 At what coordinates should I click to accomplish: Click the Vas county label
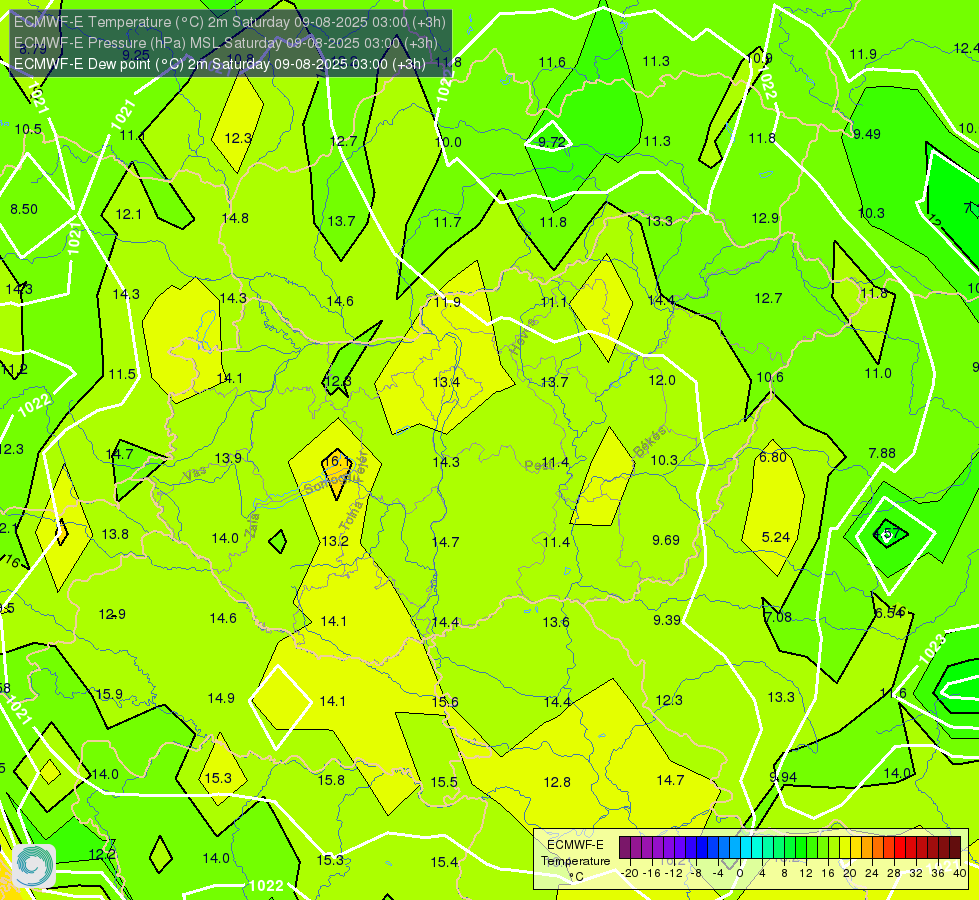[x=195, y=474]
